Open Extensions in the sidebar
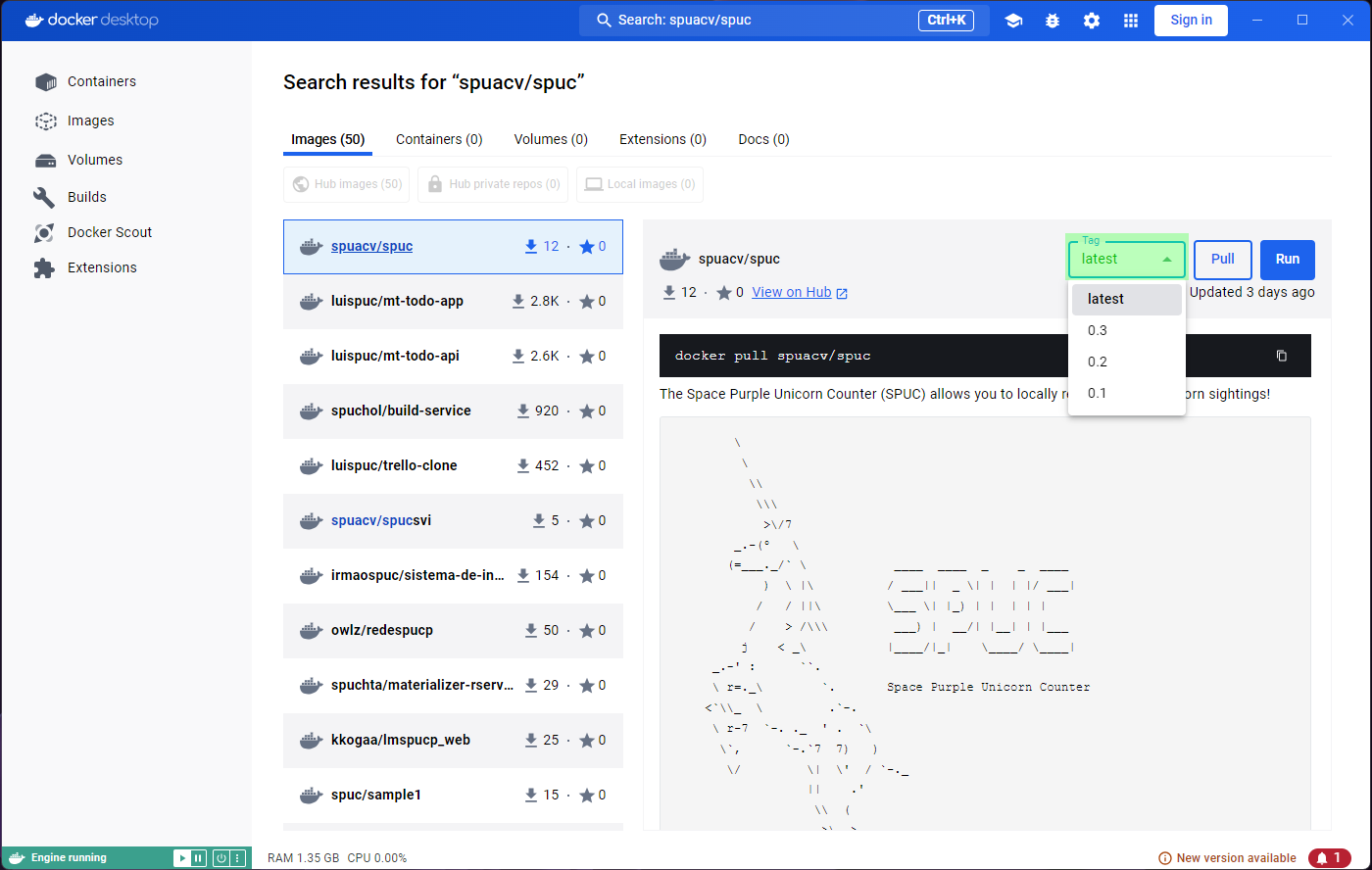1372x870 pixels. [86, 267]
